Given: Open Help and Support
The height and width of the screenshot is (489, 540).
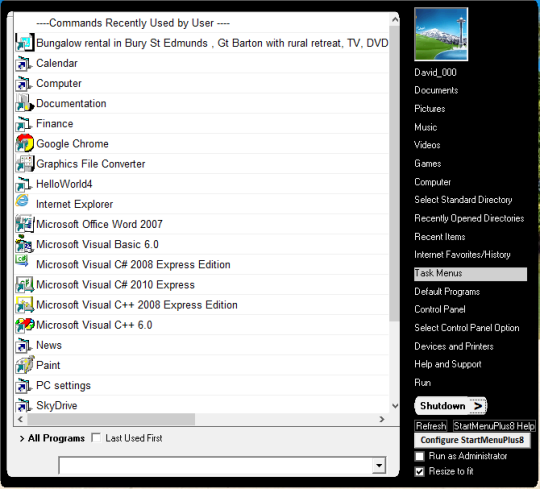Looking at the screenshot, I should pyautogui.click(x=448, y=364).
